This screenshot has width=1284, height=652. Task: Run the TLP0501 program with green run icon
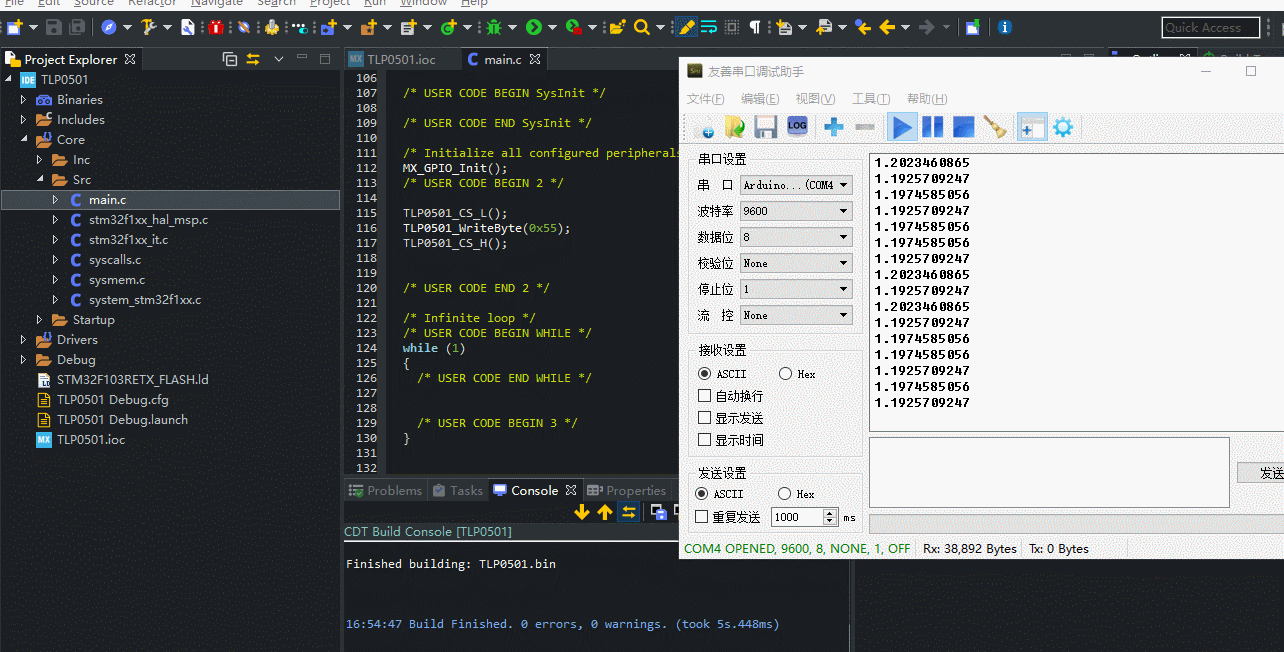(536, 27)
